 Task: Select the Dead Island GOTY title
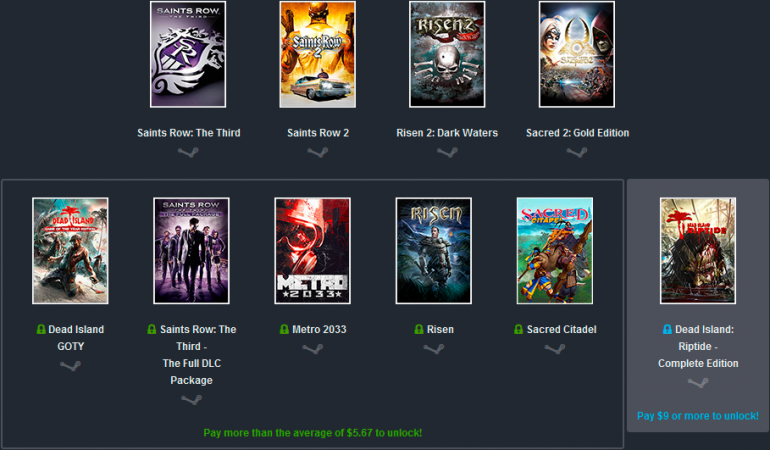(76, 338)
